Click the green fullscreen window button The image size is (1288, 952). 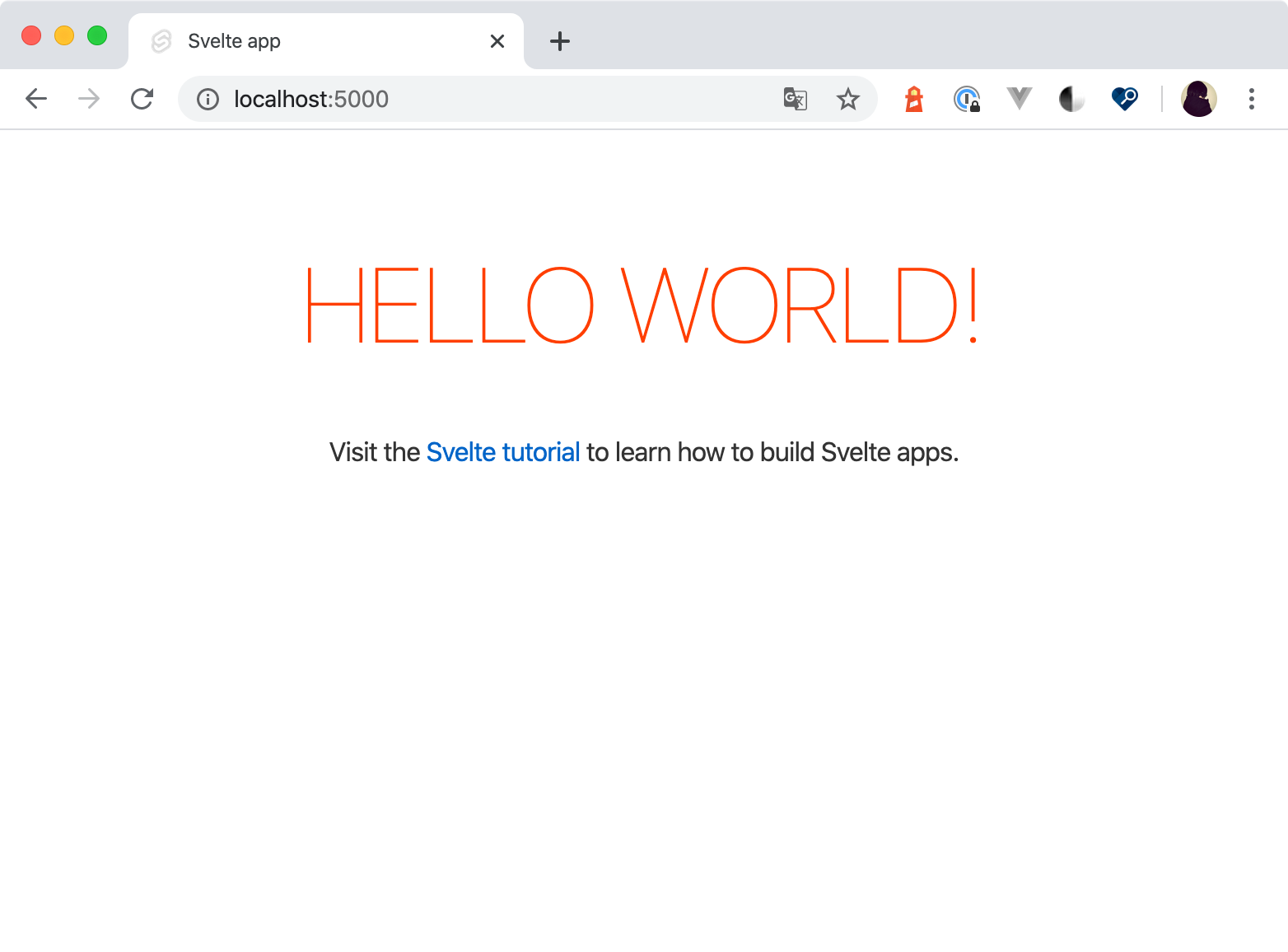[x=97, y=35]
